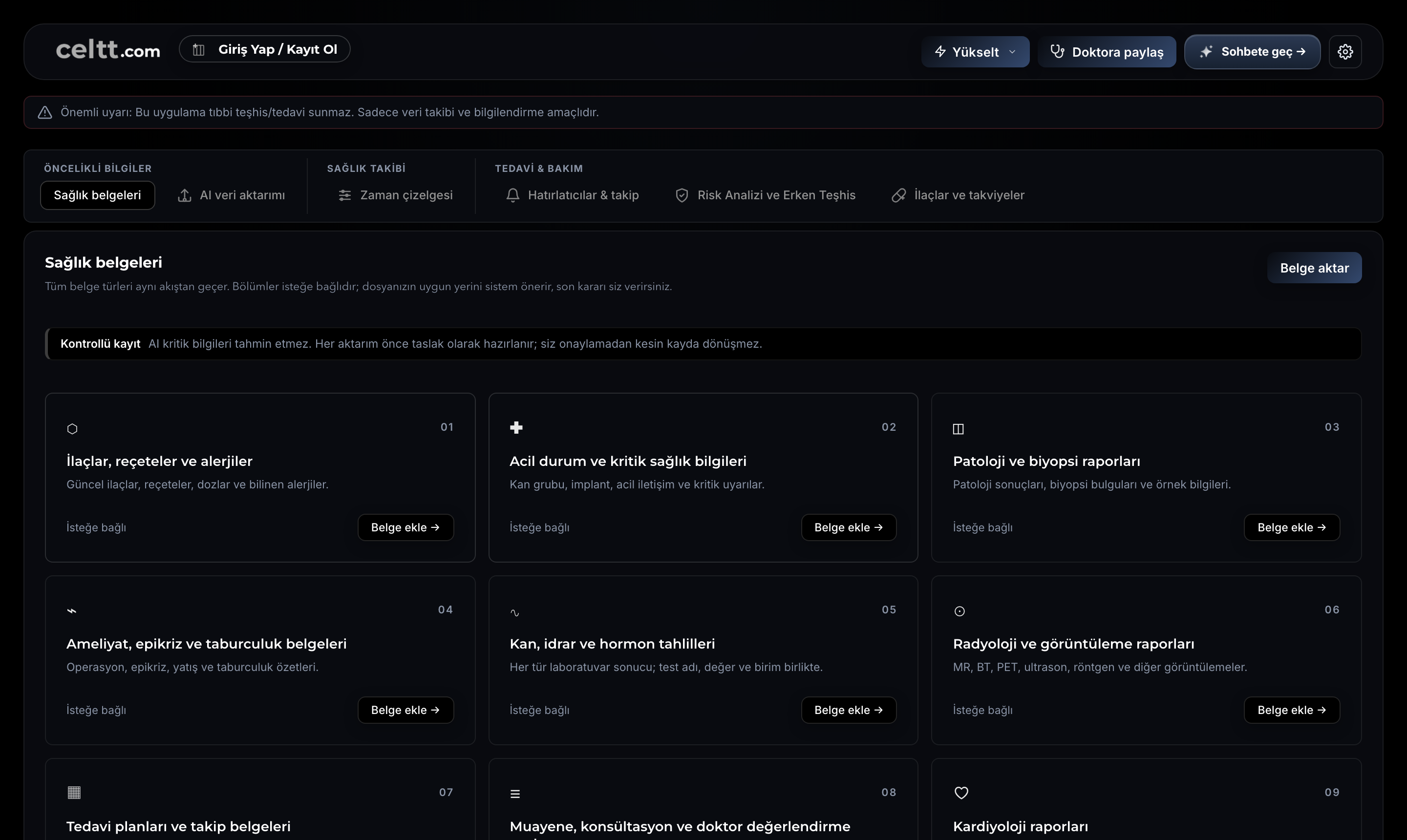Click card number '01' on İlaçlar card
Viewport: 1407px width, 840px height.
(447, 427)
